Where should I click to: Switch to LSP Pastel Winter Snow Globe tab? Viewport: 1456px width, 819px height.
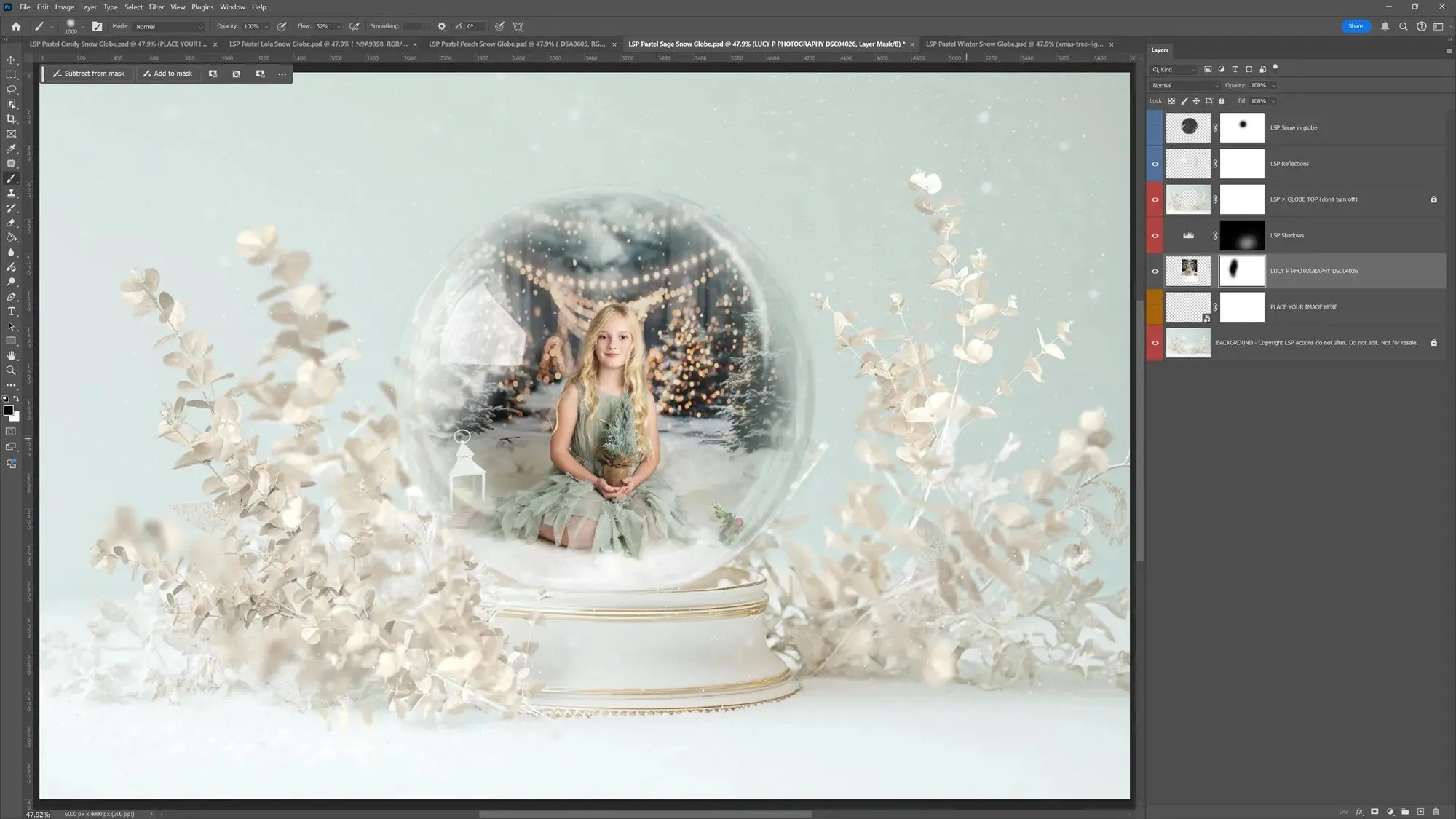click(x=1015, y=44)
